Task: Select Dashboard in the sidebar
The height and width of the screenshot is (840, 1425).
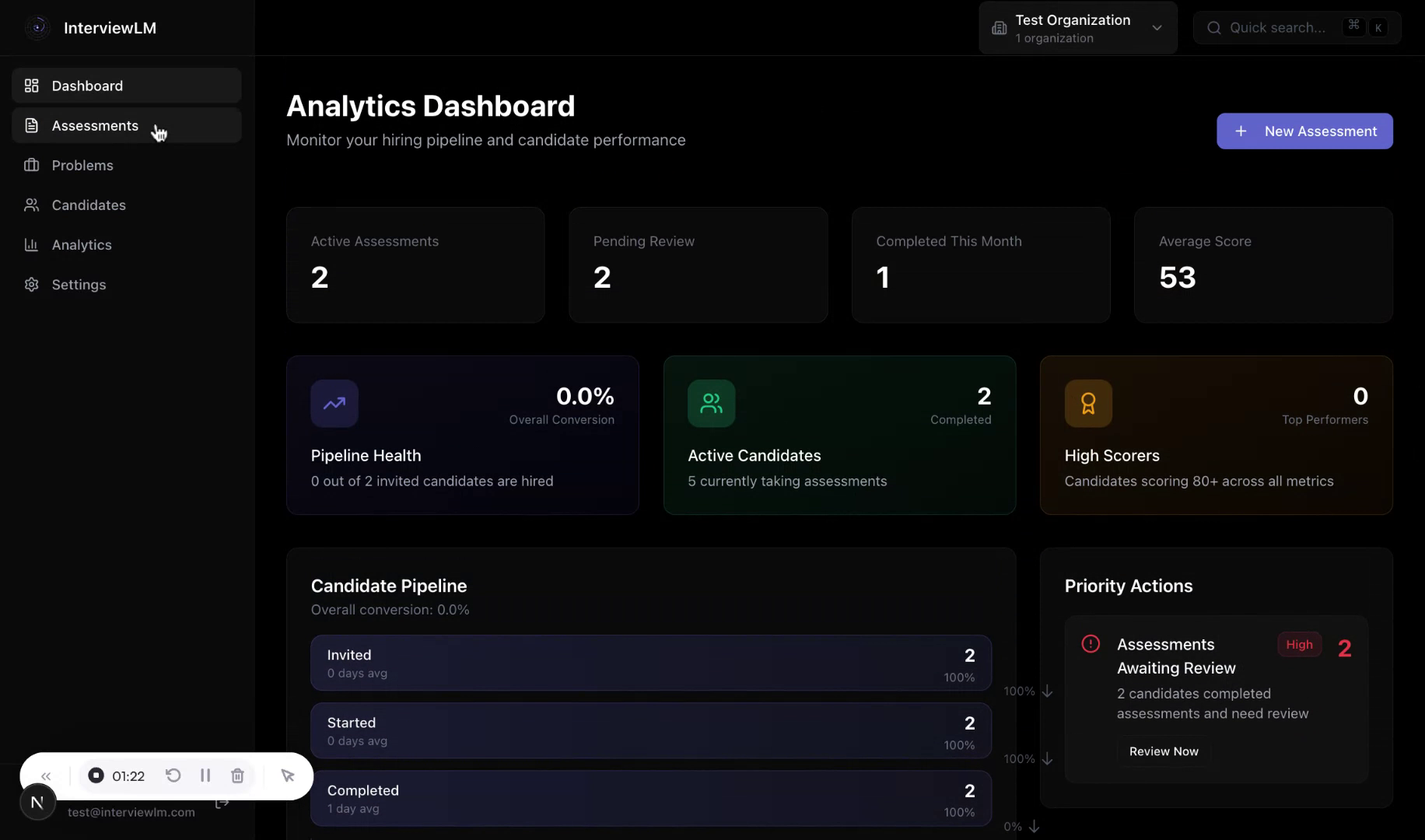Action: coord(86,86)
